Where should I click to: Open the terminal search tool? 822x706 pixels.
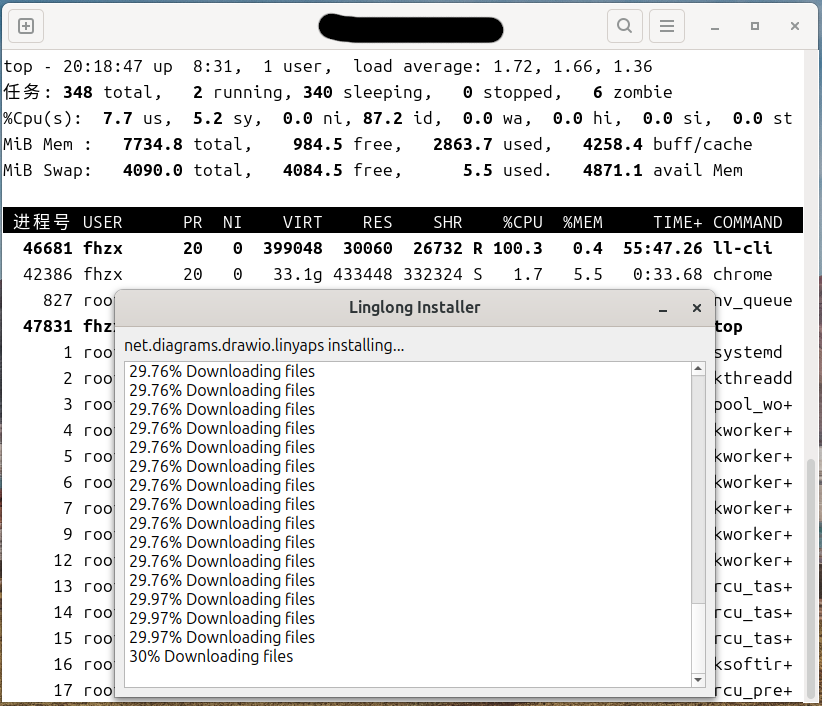point(624,26)
